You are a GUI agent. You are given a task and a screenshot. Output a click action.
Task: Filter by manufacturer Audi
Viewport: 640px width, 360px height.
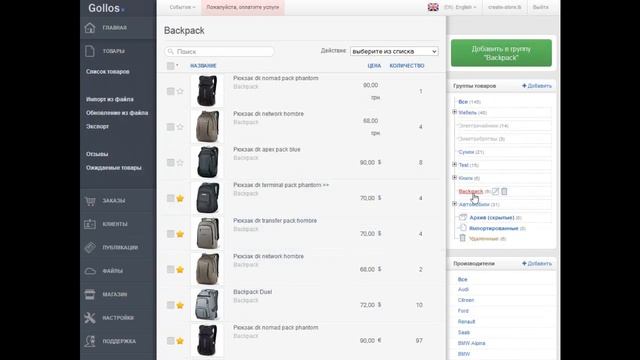463,289
